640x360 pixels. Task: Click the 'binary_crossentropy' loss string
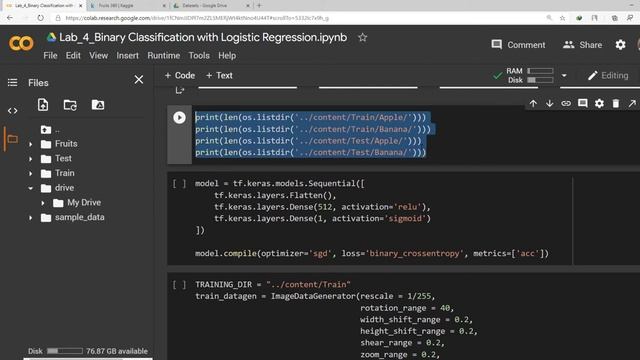point(414,253)
